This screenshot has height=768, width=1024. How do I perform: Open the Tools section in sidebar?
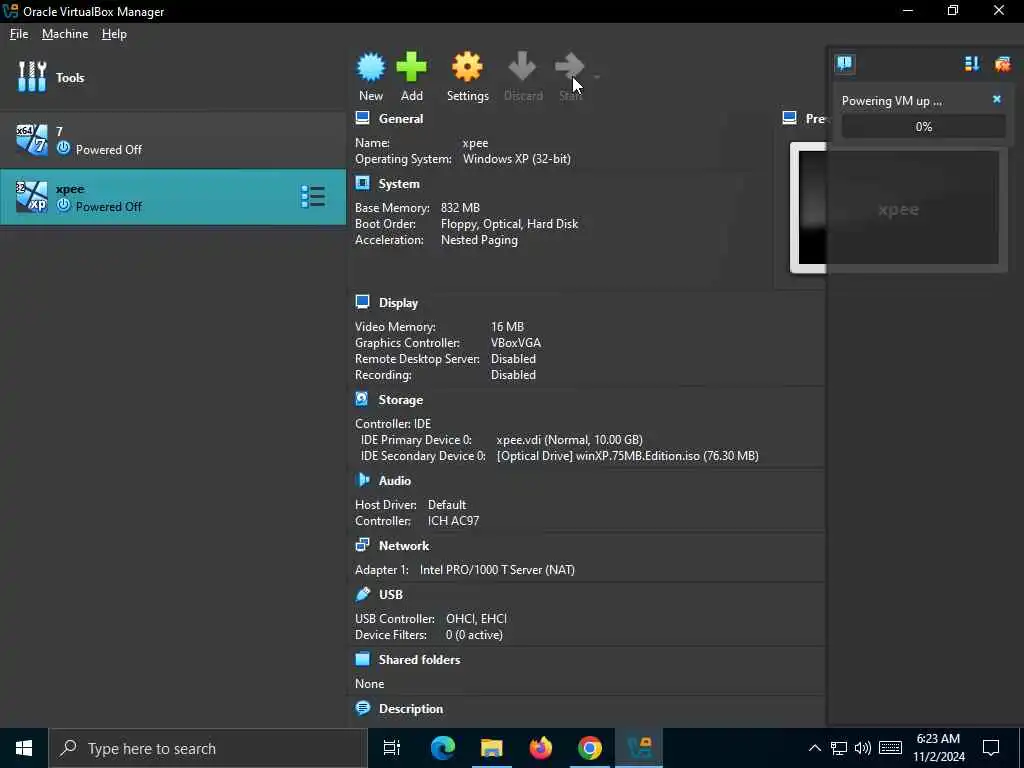172,78
